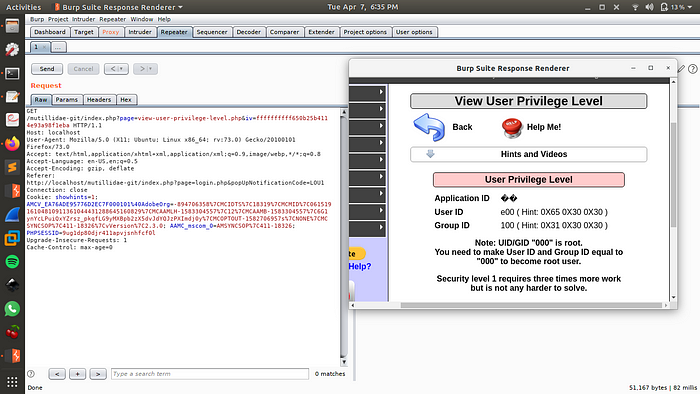The image size is (700, 394).
Task: Open the Burp Suite Response Renderer app menu
Action: coord(119,7)
